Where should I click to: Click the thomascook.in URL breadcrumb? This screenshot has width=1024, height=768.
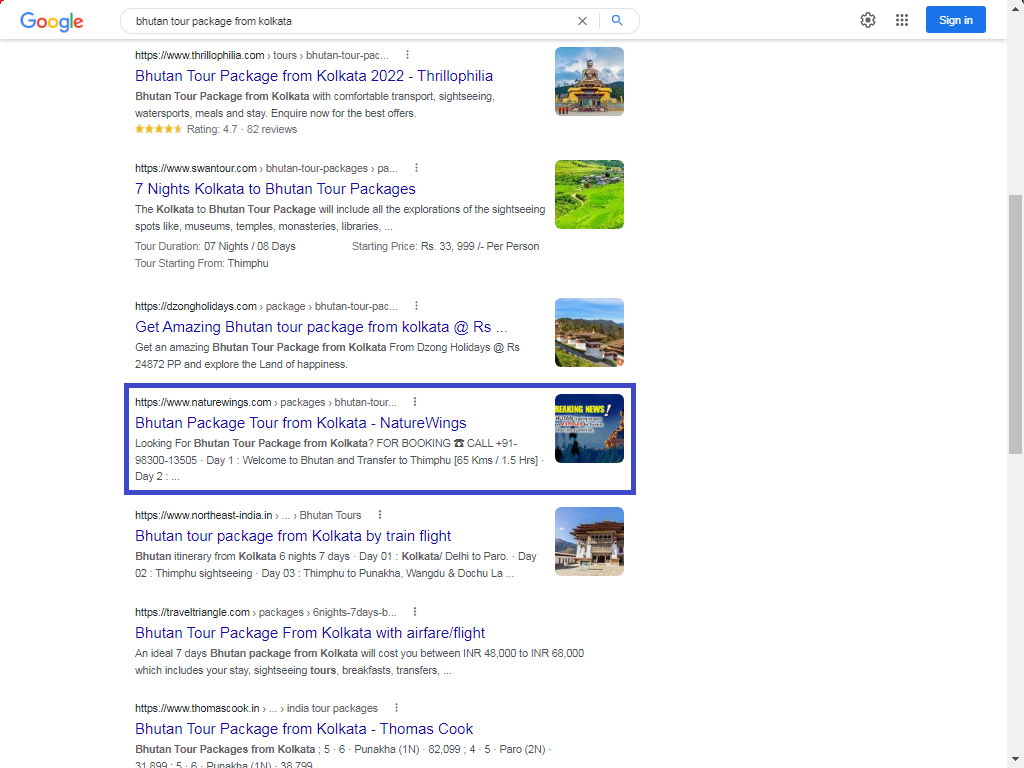256,708
